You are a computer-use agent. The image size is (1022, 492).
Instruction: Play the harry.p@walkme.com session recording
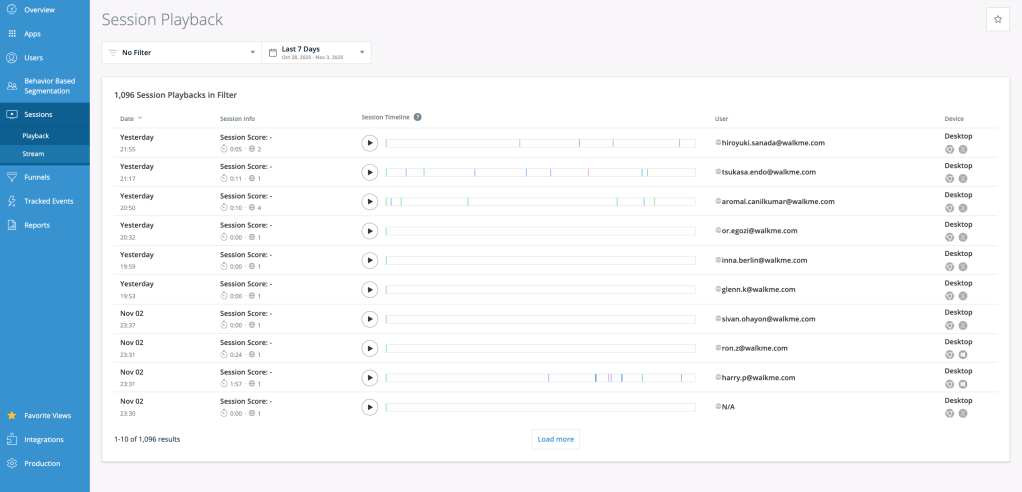click(x=370, y=378)
